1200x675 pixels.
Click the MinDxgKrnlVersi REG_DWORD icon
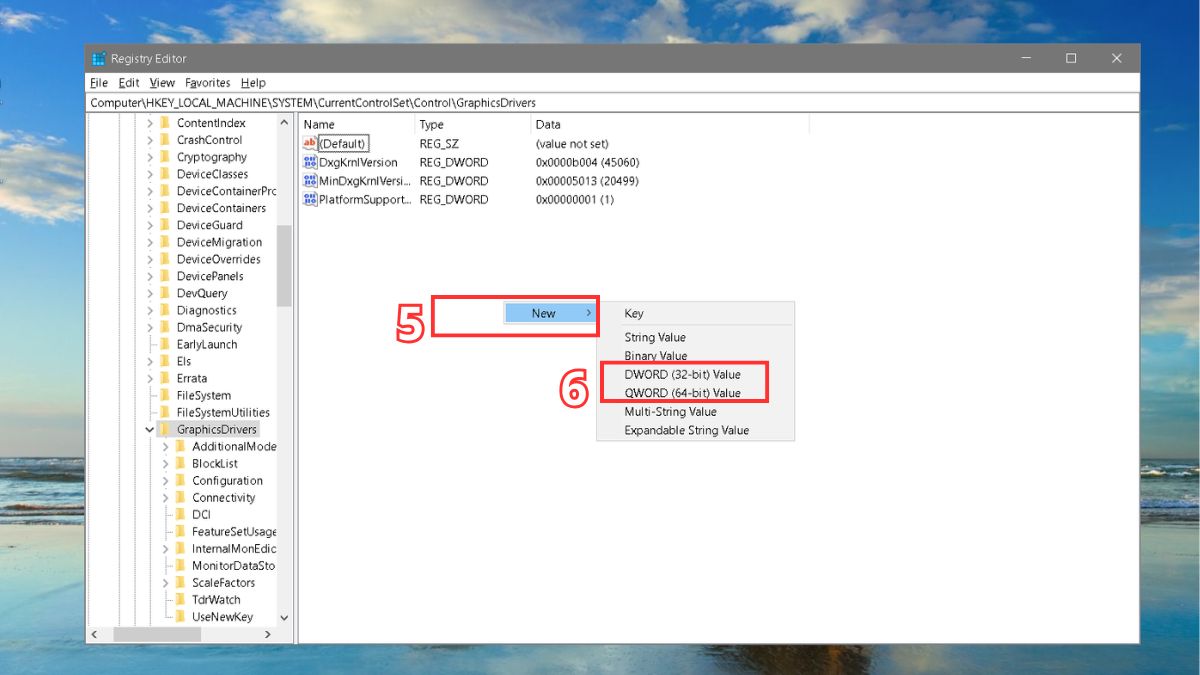tap(311, 181)
